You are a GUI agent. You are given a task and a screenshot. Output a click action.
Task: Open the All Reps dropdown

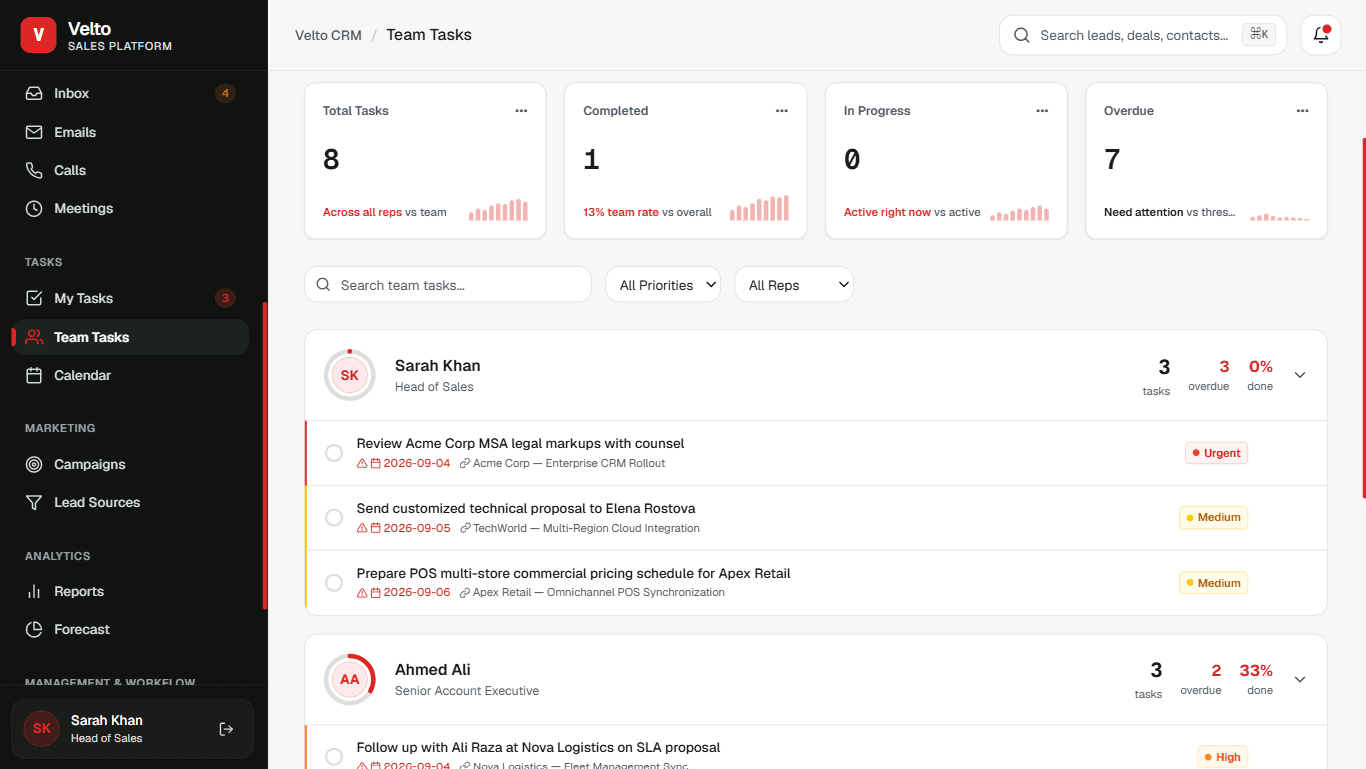794,285
